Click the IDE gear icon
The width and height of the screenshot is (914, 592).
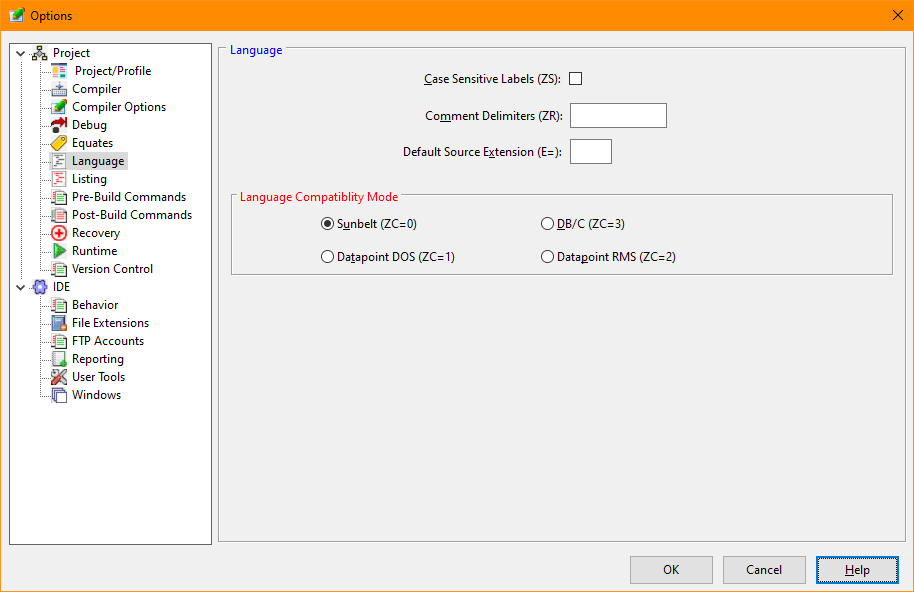coord(40,287)
